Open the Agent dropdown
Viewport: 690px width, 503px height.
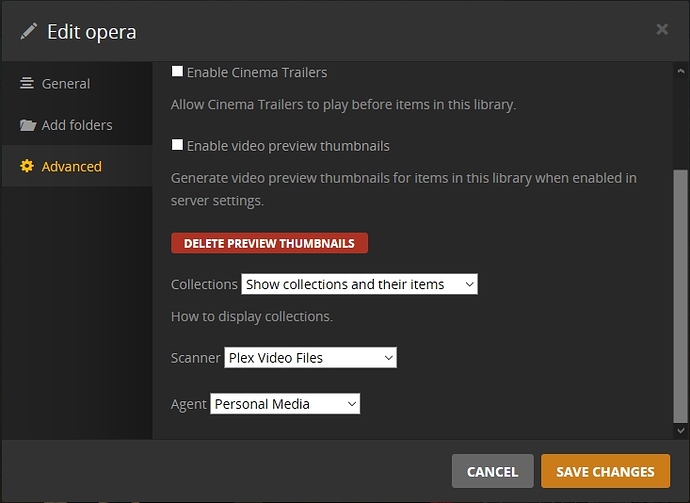pyautogui.click(x=285, y=404)
